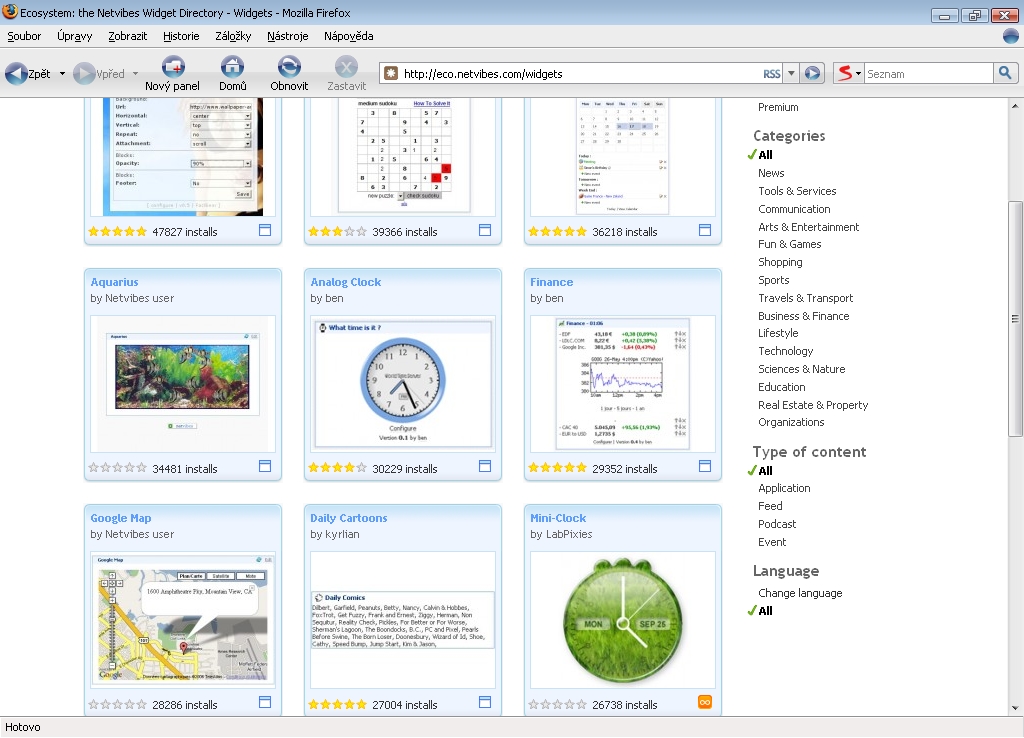Image resolution: width=1024 pixels, height=738 pixels.
Task: Open the Aquarius widget title
Action: click(x=114, y=282)
